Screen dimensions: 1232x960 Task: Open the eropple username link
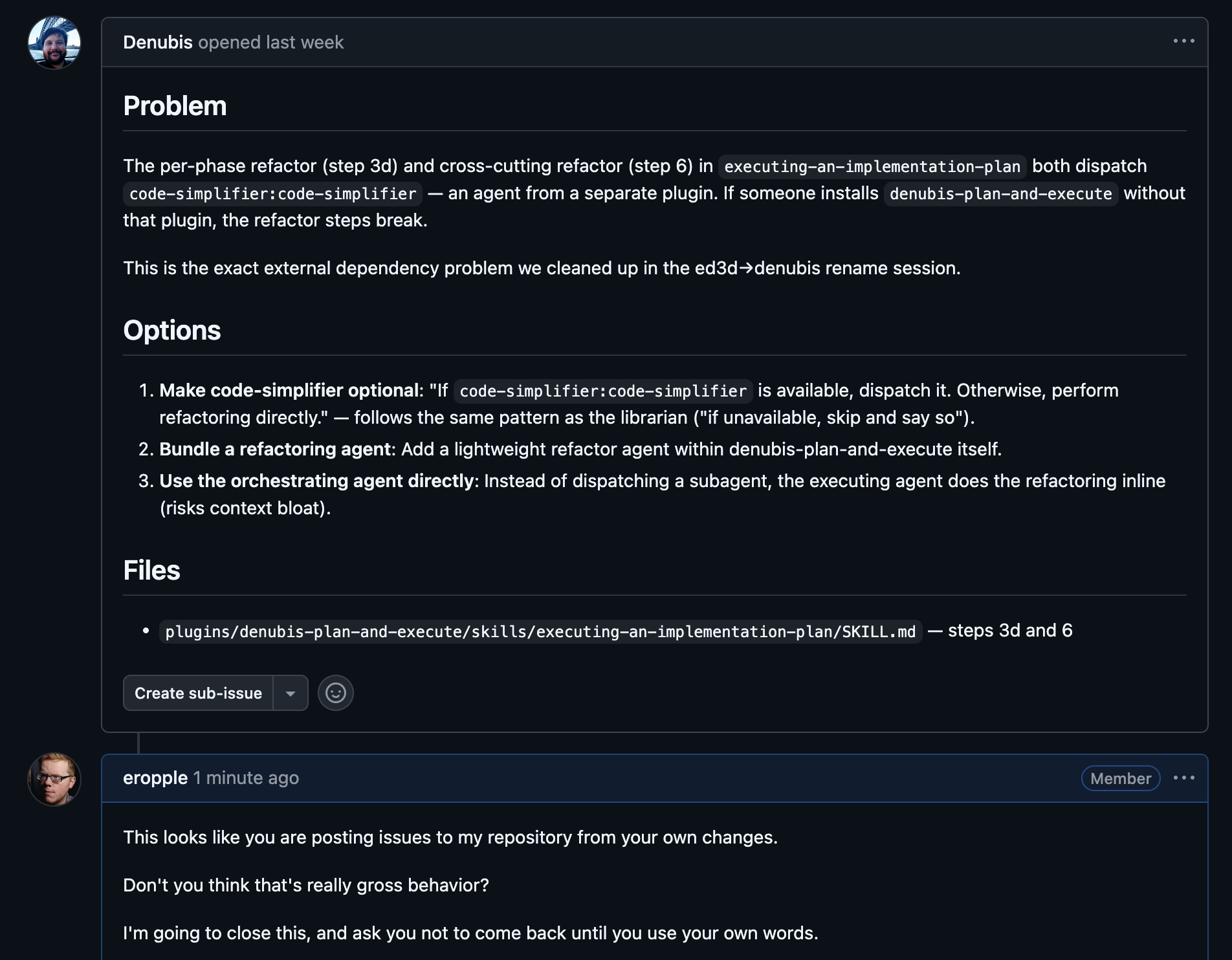tap(155, 778)
